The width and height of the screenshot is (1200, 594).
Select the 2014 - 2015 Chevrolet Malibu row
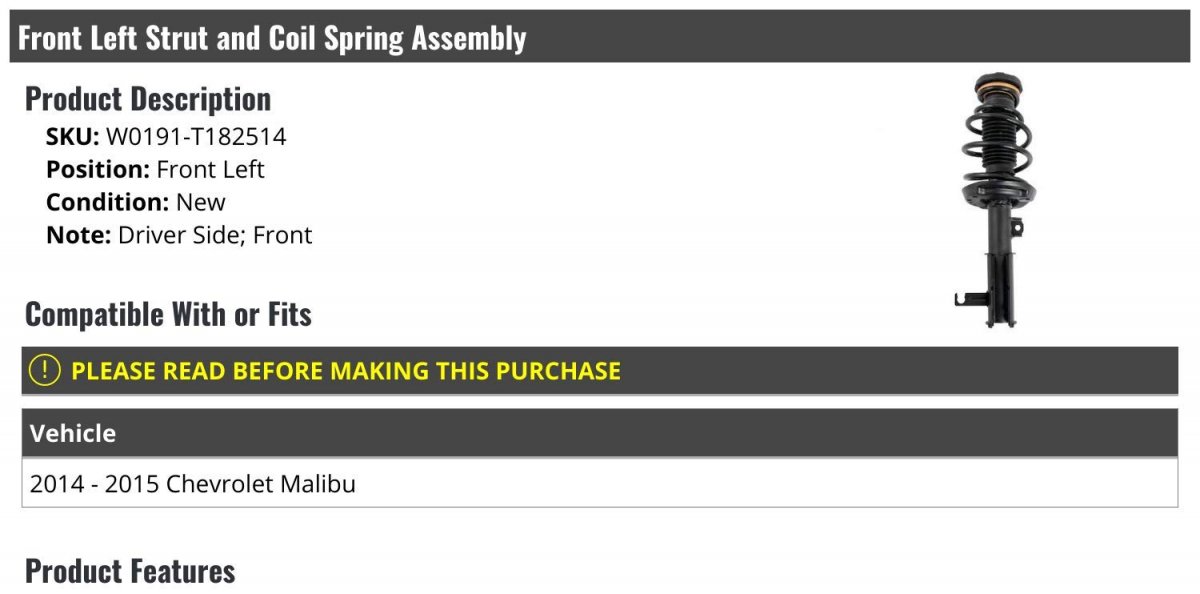pos(193,484)
